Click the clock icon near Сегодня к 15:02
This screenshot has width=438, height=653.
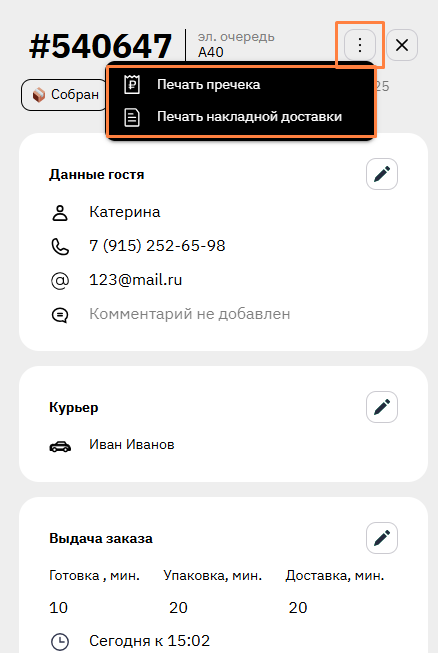pyautogui.click(x=60, y=642)
